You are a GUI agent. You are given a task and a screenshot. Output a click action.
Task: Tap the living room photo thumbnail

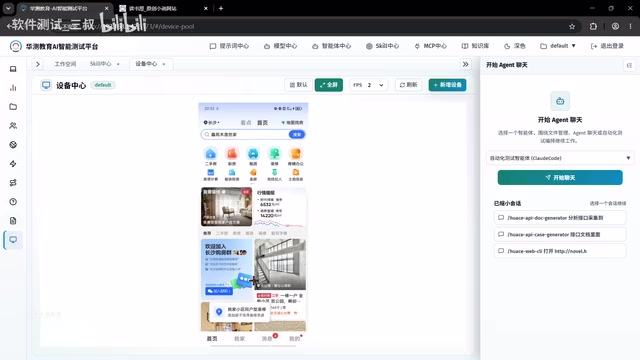point(227,207)
